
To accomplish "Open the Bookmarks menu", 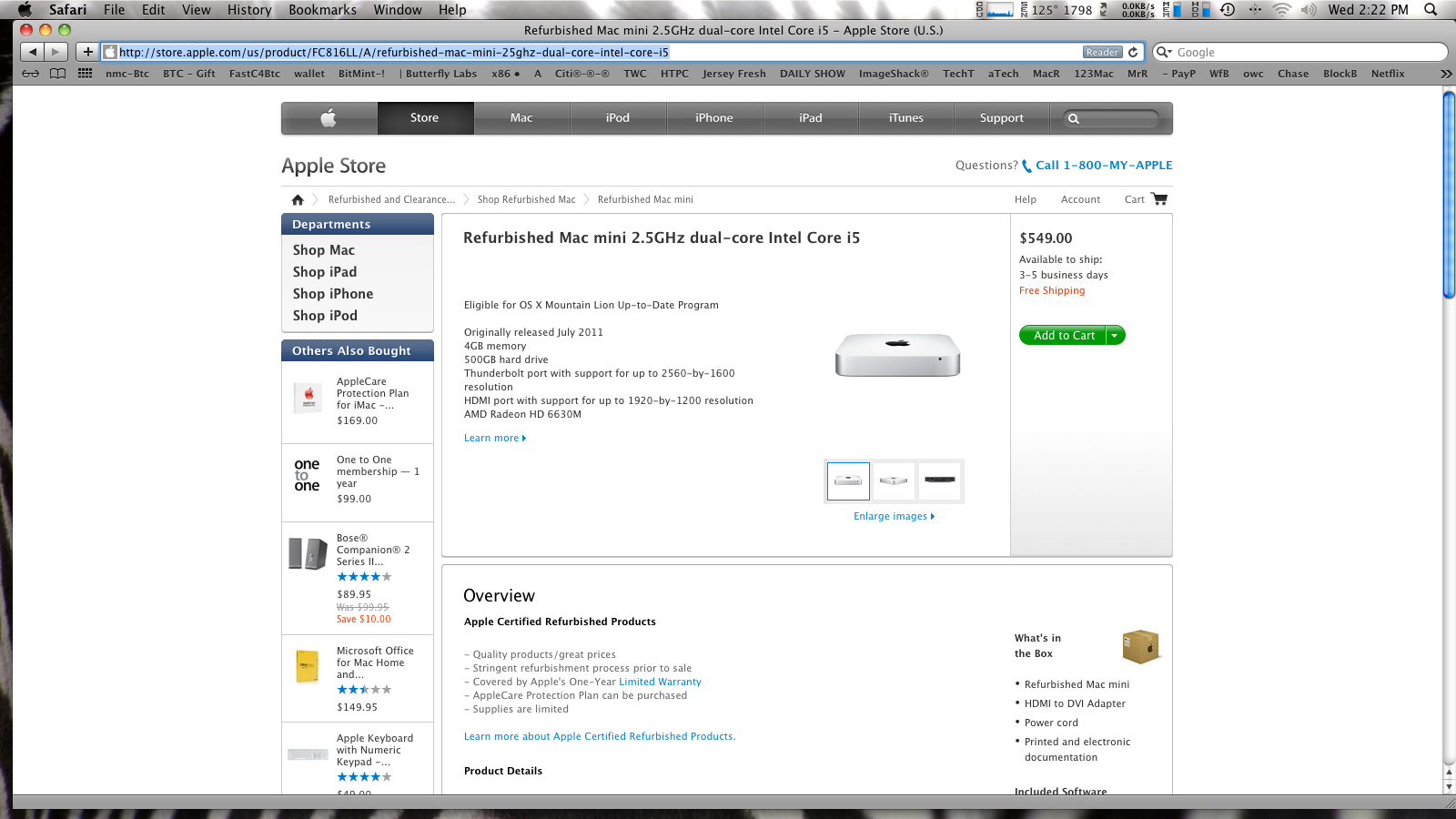I will point(322,9).
